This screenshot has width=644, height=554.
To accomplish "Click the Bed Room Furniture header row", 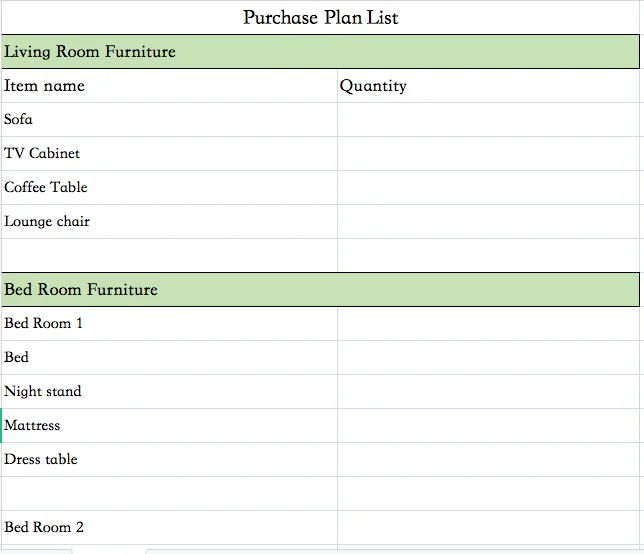I will (x=320, y=290).
